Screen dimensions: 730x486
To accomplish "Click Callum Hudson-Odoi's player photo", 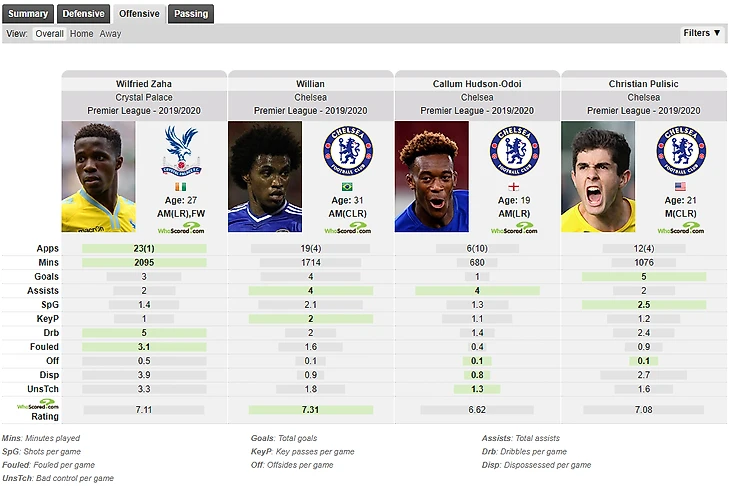I will click(x=432, y=176).
